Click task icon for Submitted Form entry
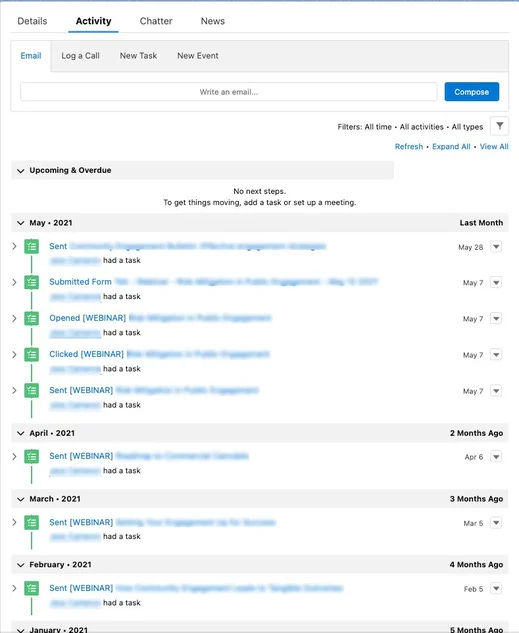The image size is (519, 633). click(31, 282)
